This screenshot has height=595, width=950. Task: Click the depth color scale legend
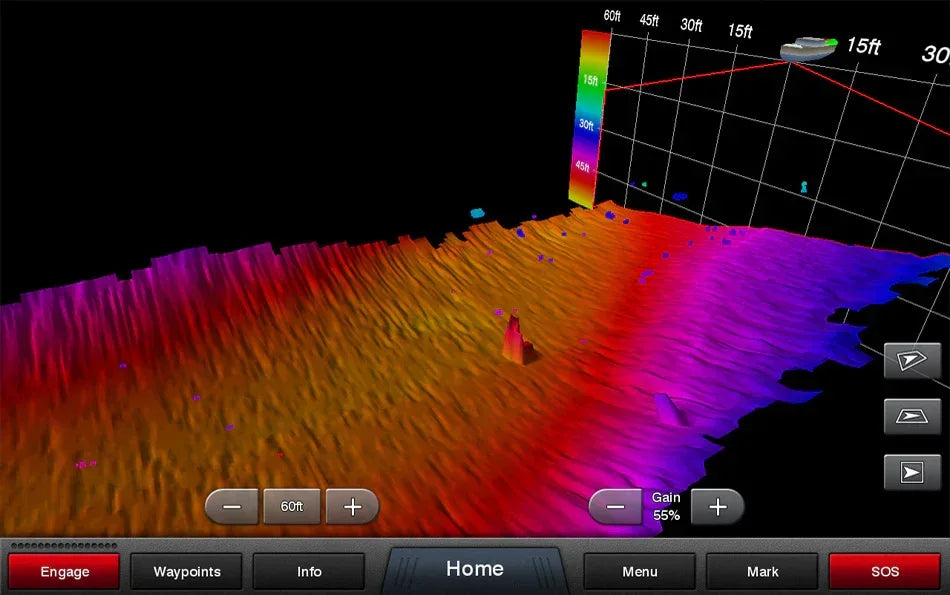[x=588, y=115]
